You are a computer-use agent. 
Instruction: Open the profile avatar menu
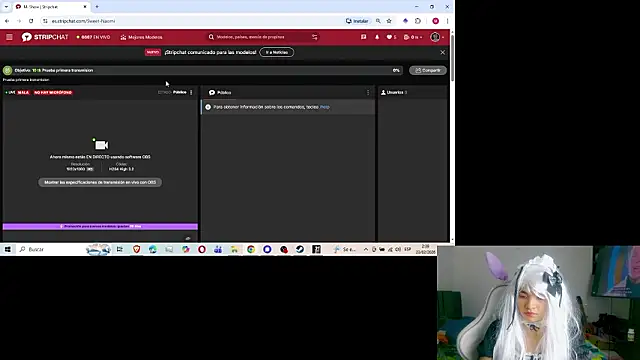click(x=437, y=37)
